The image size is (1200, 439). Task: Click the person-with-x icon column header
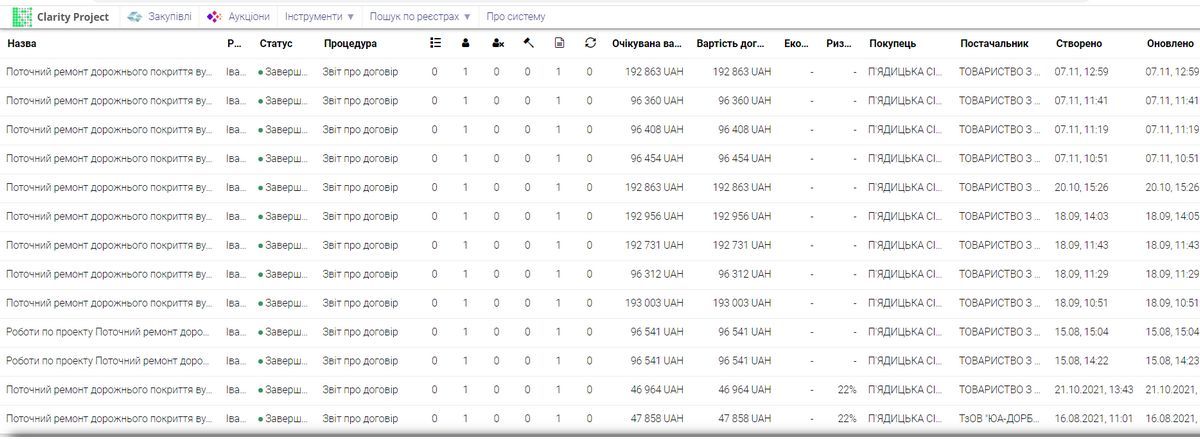tap(497, 43)
